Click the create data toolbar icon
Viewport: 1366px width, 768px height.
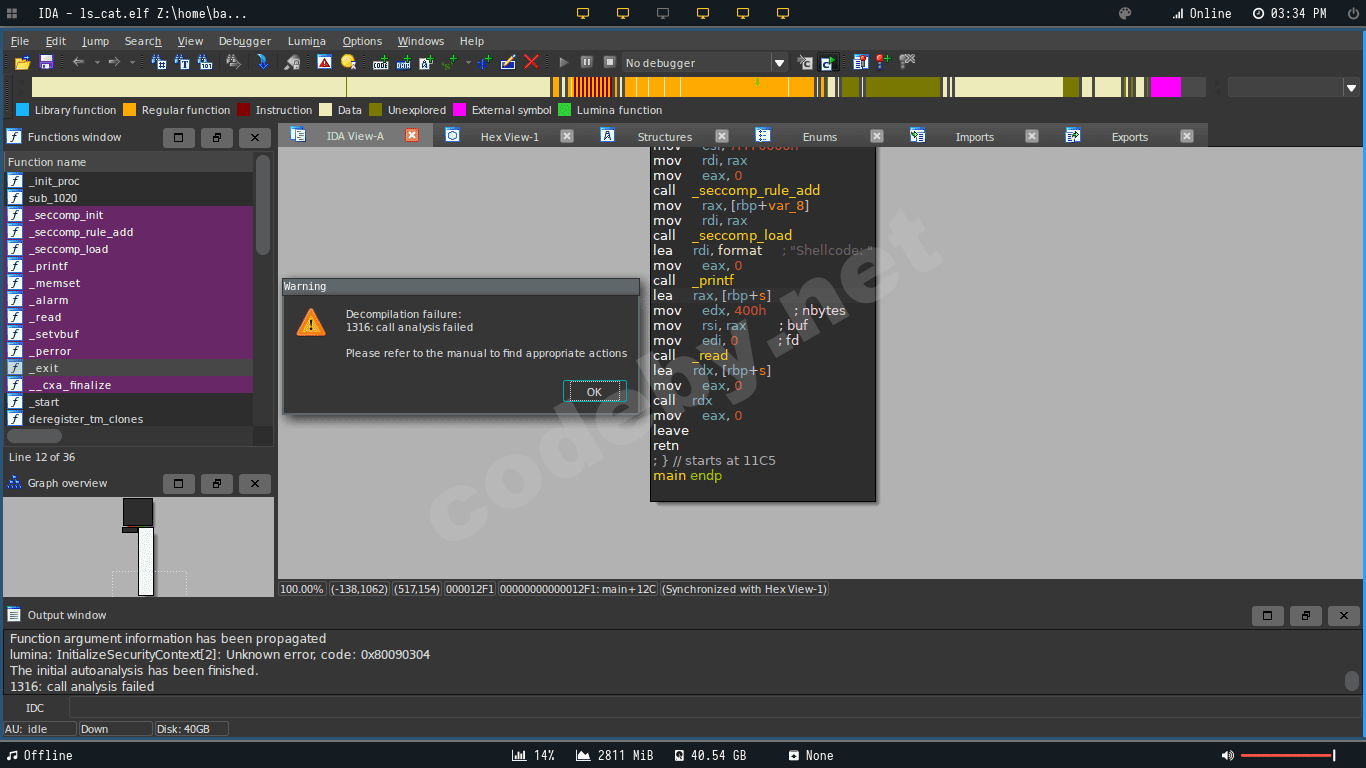pos(403,62)
